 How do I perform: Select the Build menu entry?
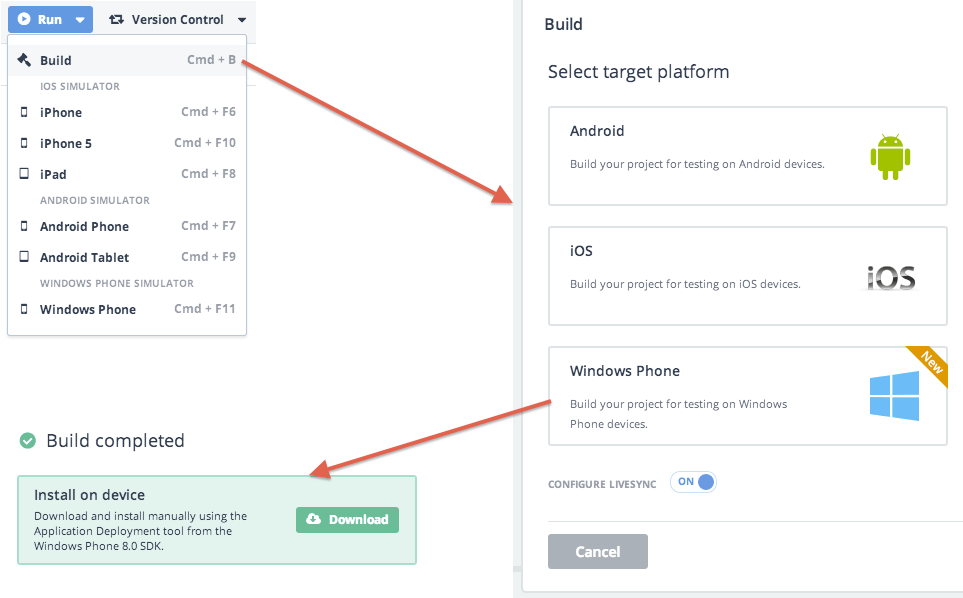point(127,60)
